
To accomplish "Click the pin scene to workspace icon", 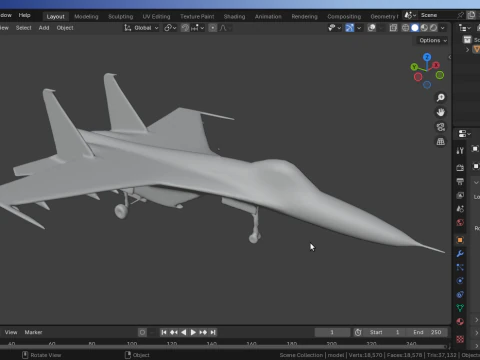I will (x=460, y=15).
